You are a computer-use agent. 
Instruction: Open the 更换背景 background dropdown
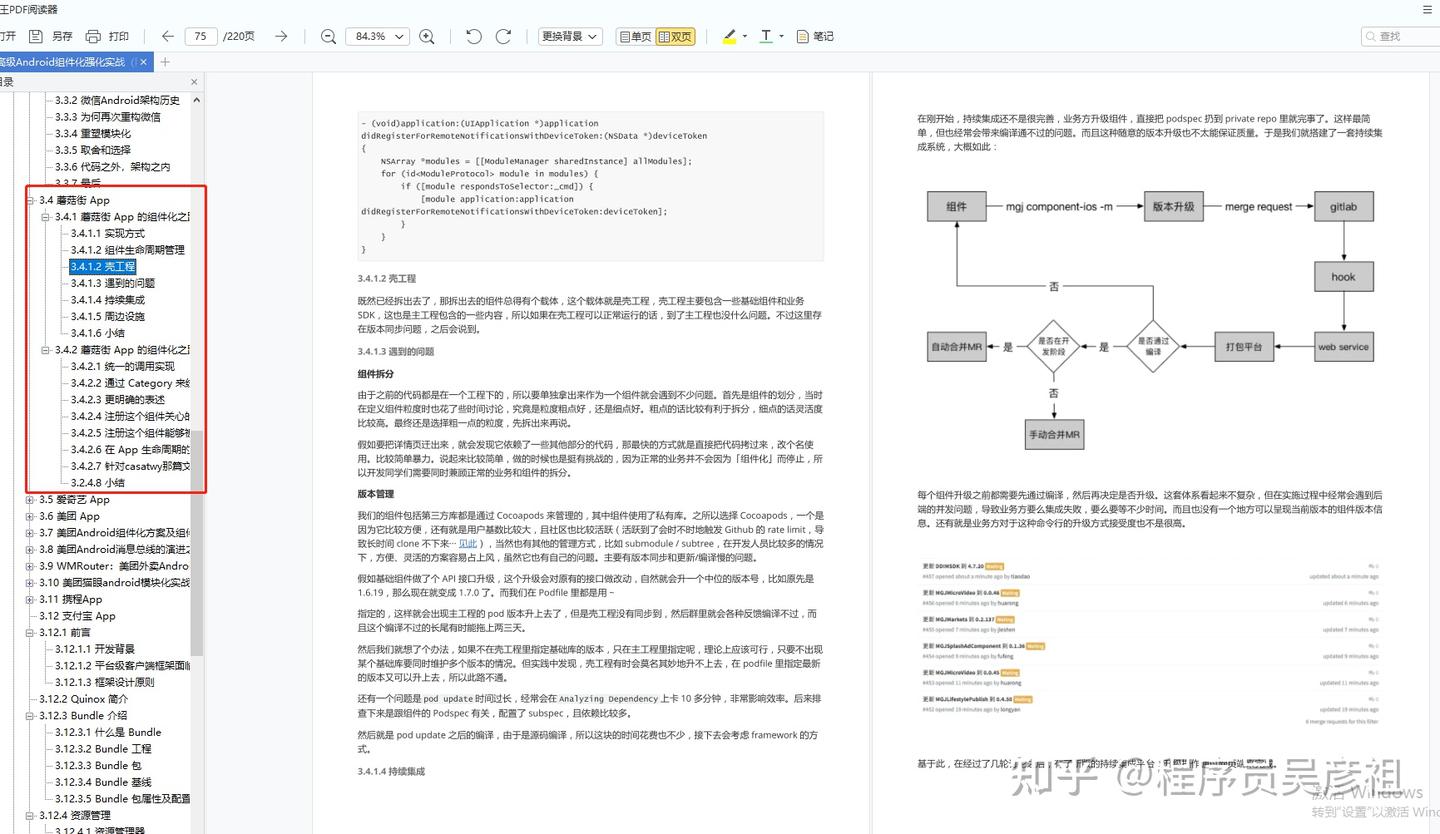(569, 36)
